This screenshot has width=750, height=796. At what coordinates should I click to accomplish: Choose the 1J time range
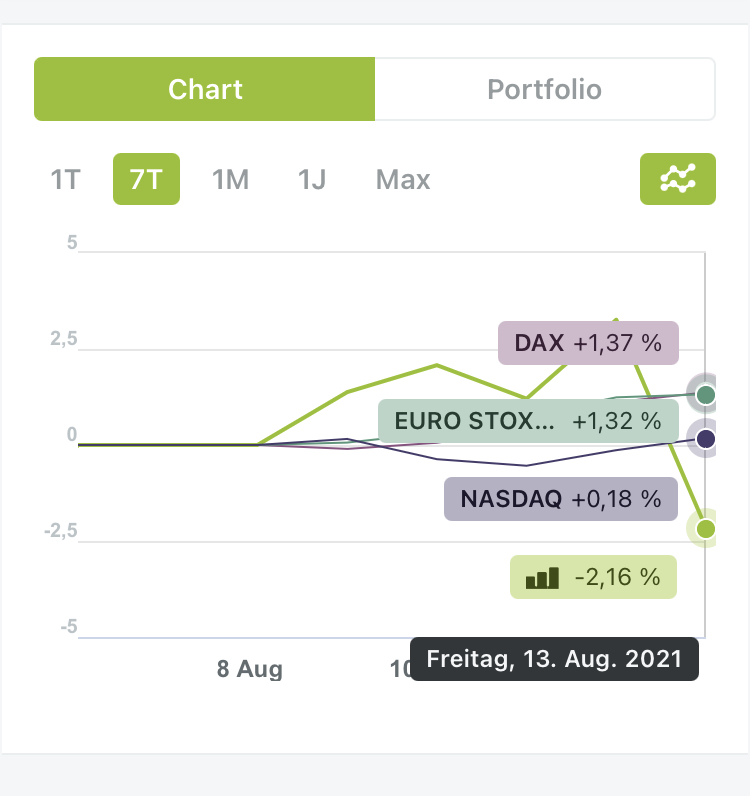click(x=312, y=180)
